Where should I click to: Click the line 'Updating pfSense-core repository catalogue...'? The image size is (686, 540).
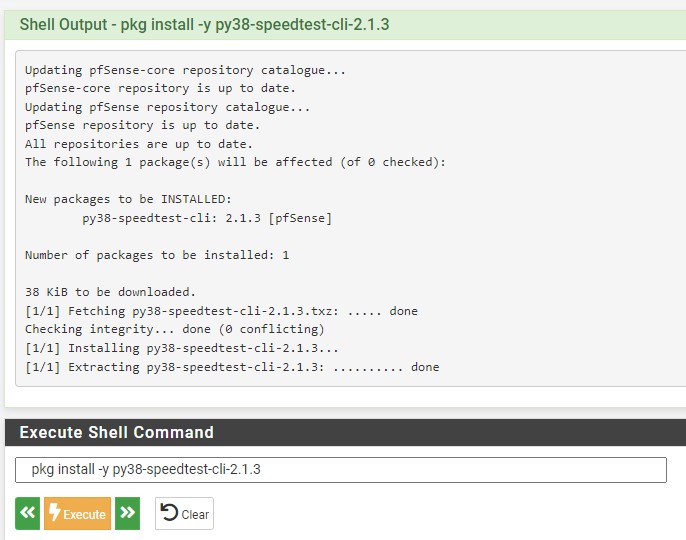click(185, 70)
